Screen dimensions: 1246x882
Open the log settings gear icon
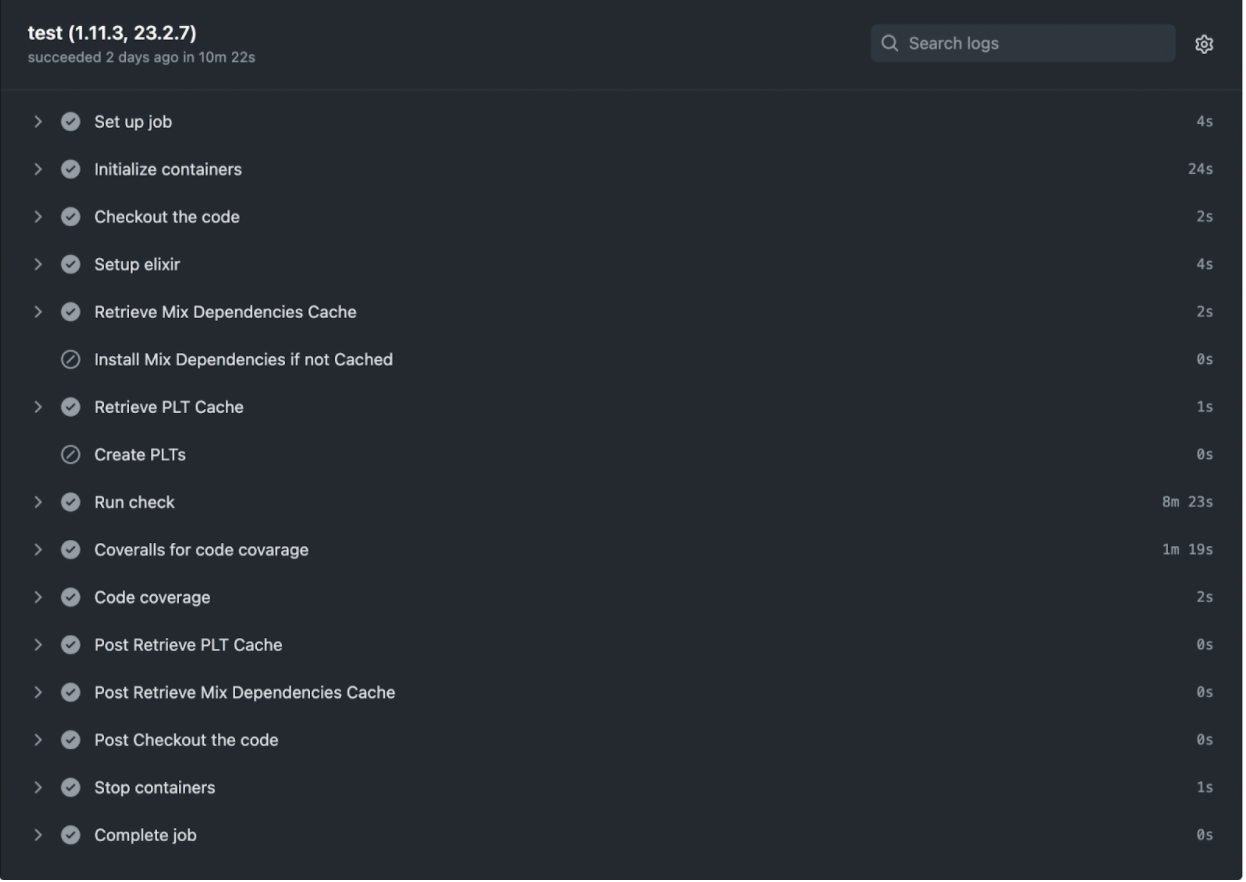point(1204,44)
